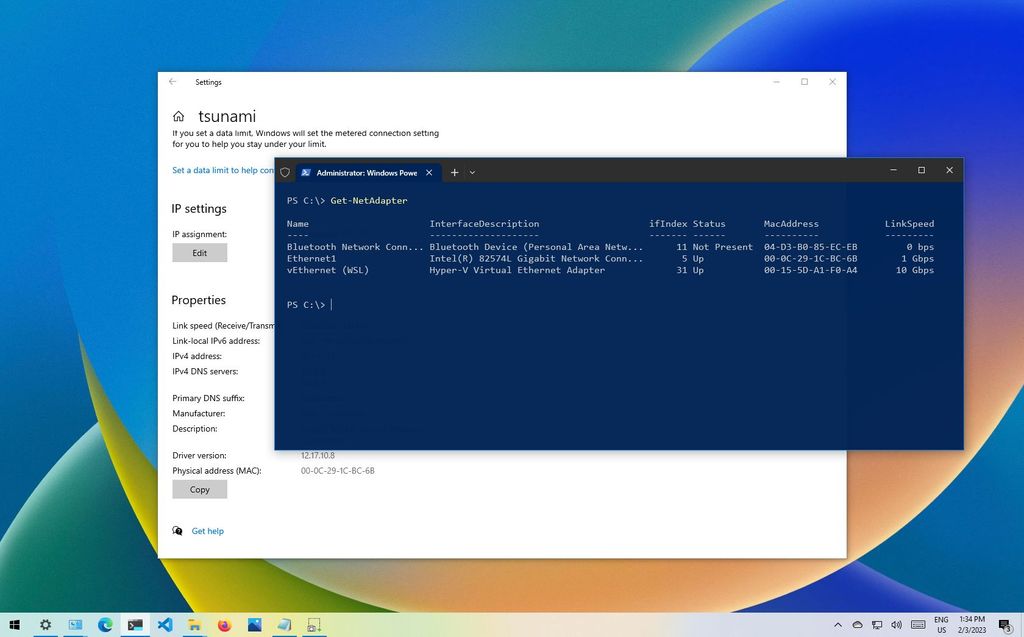Launch Visual Studio Code from taskbar
Image resolution: width=1024 pixels, height=637 pixels.
pyautogui.click(x=164, y=625)
